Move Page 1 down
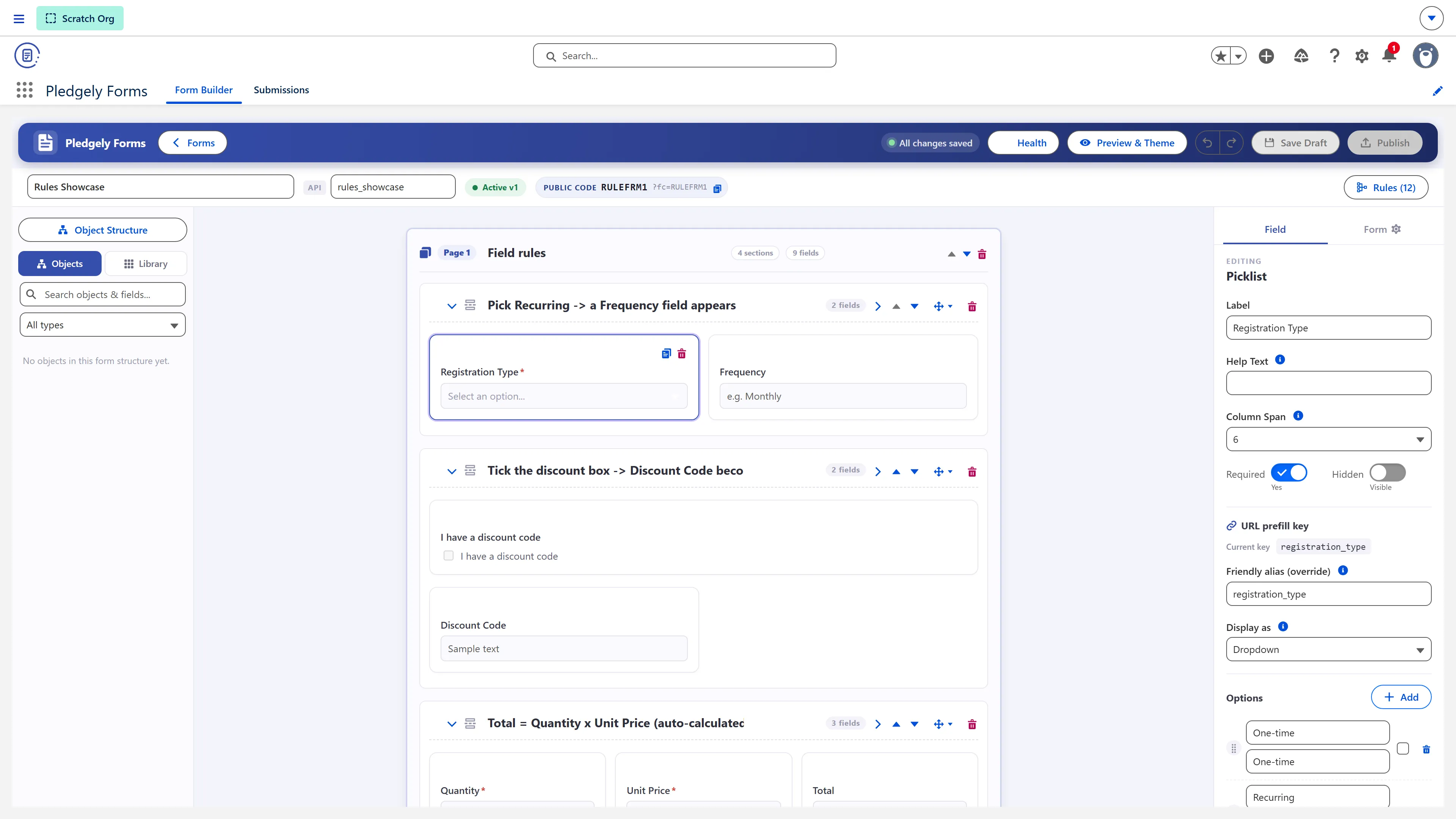This screenshot has width=1456, height=819. (966, 254)
